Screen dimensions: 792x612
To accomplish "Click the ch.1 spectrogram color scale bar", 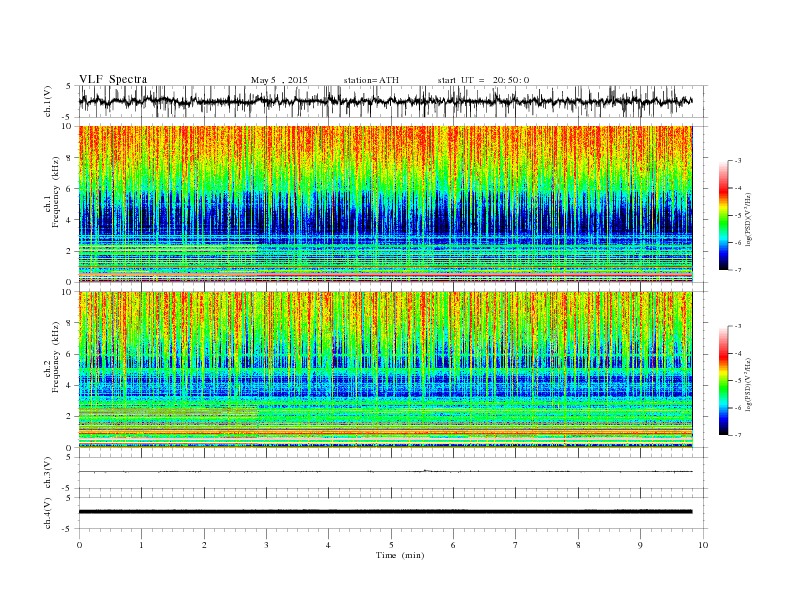I will pyautogui.click(x=723, y=215).
